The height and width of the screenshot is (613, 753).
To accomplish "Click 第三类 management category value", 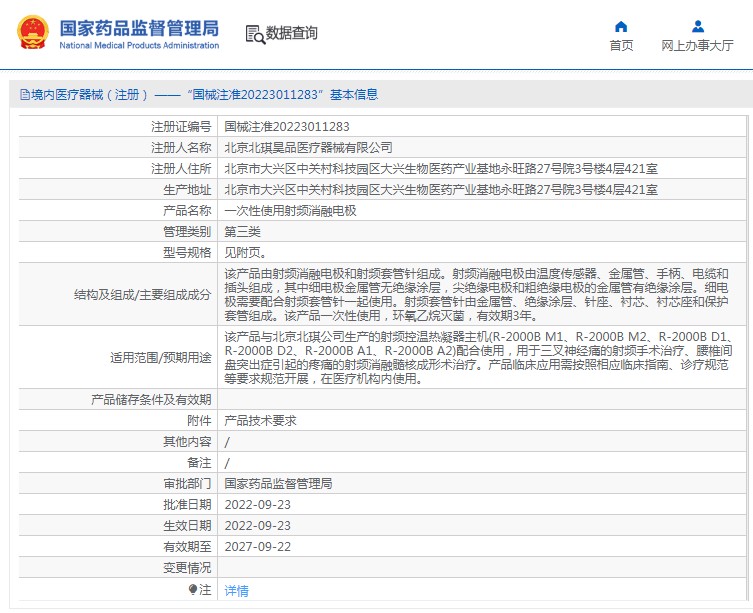I will [x=242, y=232].
